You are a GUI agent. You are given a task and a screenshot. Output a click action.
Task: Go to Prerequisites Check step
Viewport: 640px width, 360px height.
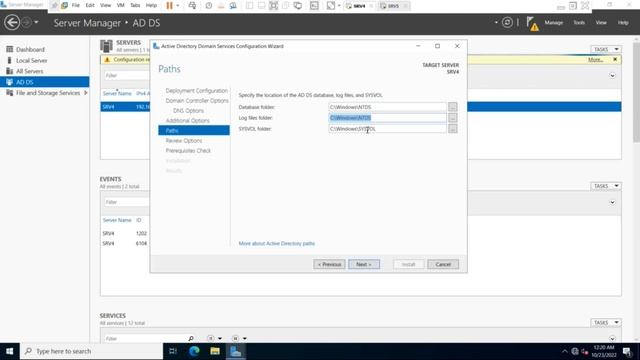pos(188,151)
